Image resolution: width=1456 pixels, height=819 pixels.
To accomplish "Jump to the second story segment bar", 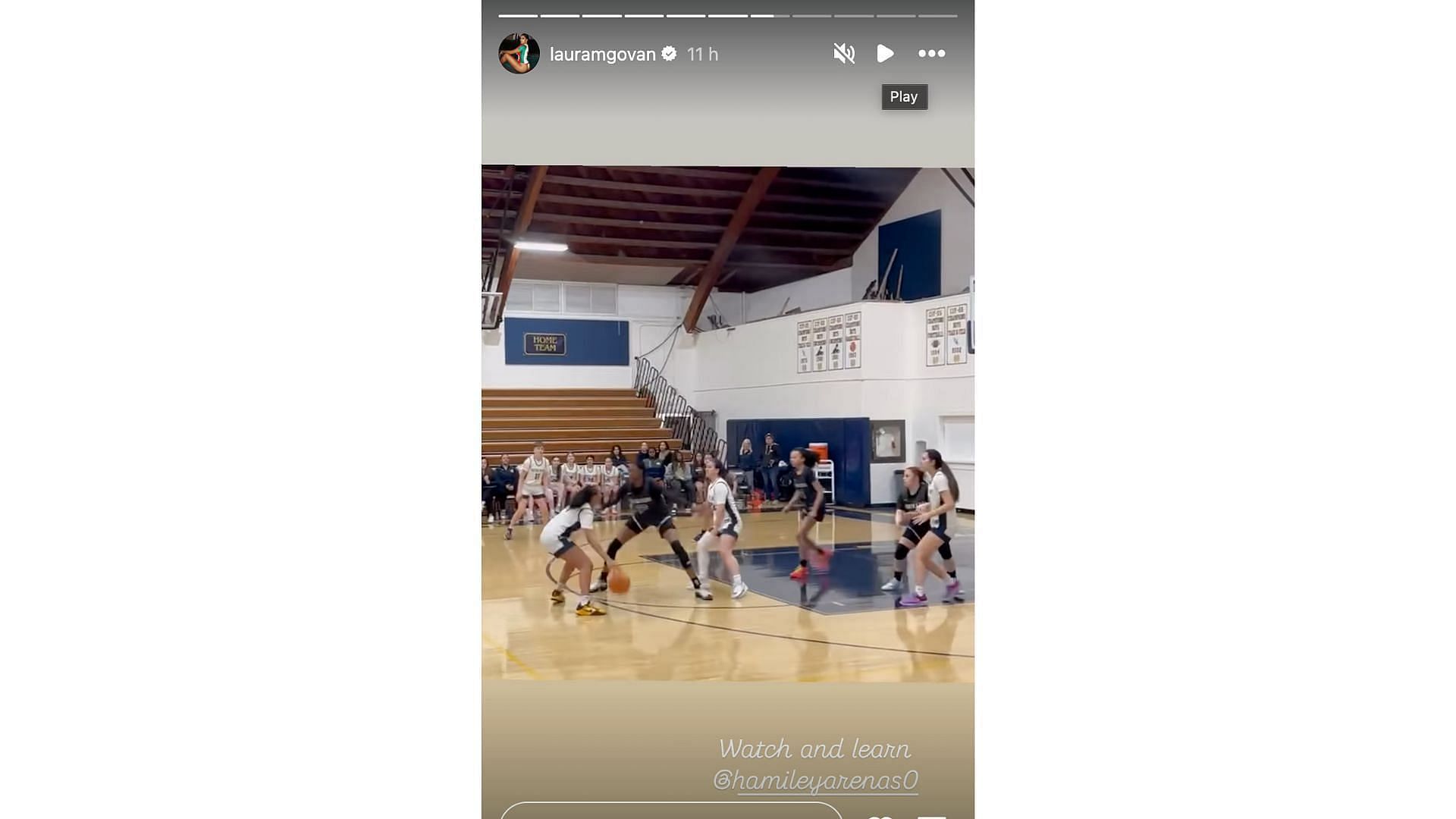I will [560, 15].
